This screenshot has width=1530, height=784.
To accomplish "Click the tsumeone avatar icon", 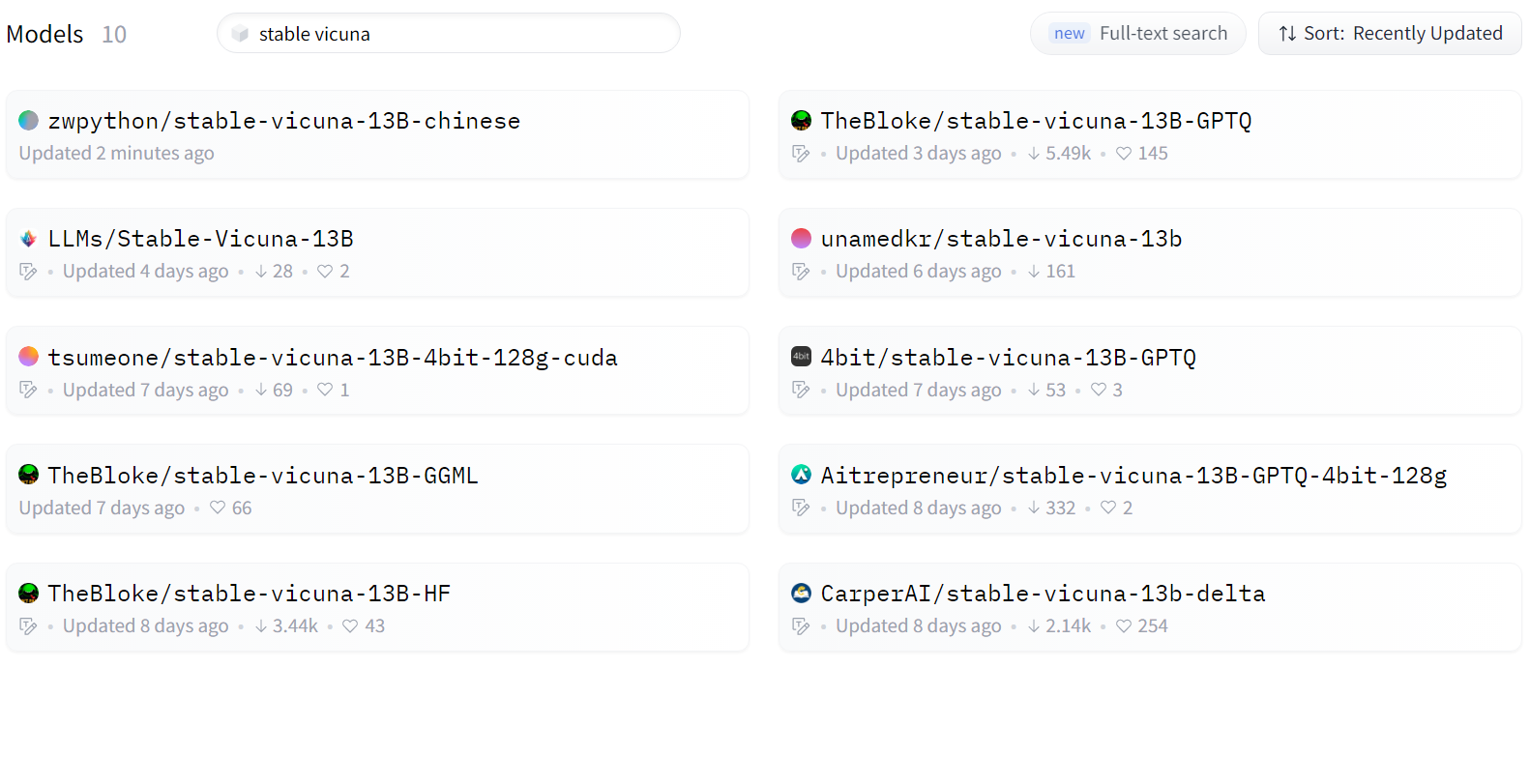I will click(29, 357).
